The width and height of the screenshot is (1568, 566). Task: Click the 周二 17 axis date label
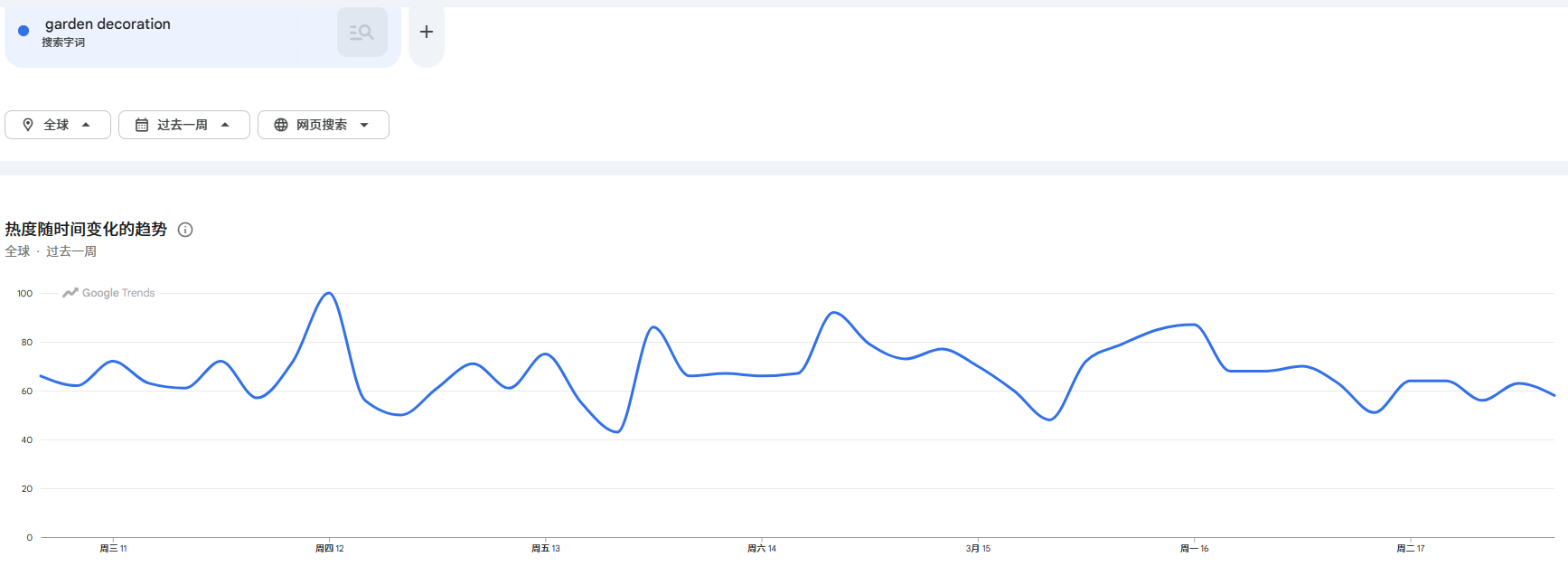[1410, 549]
